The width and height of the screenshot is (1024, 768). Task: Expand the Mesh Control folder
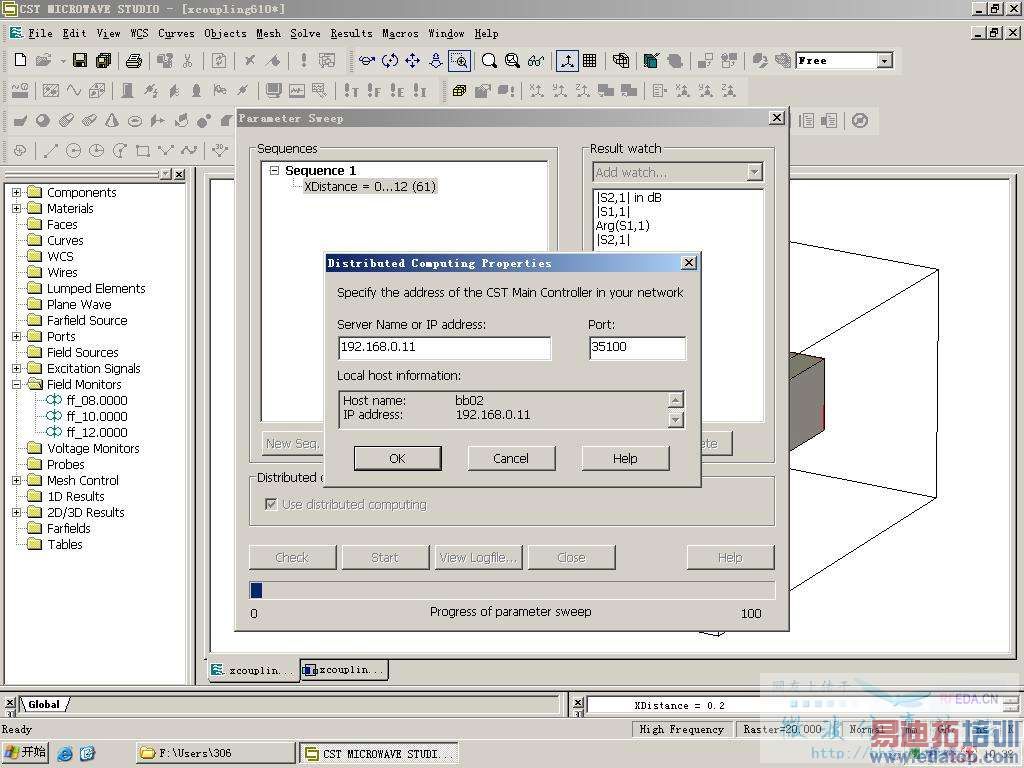(x=16, y=481)
